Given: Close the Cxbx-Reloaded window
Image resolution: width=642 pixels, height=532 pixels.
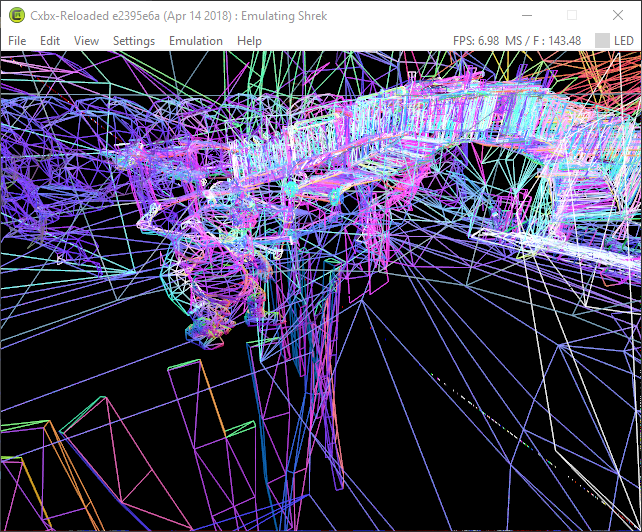Looking at the screenshot, I should coord(618,16).
